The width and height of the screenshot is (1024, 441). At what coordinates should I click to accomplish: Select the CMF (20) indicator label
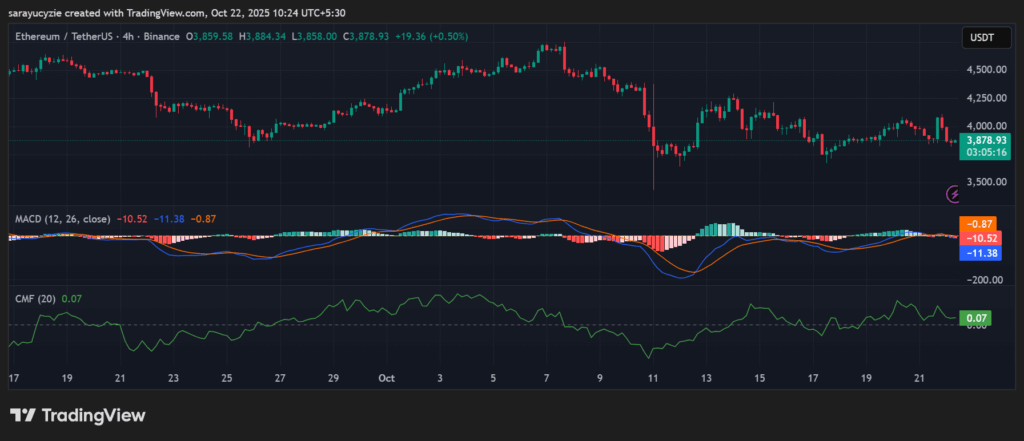[x=35, y=297]
